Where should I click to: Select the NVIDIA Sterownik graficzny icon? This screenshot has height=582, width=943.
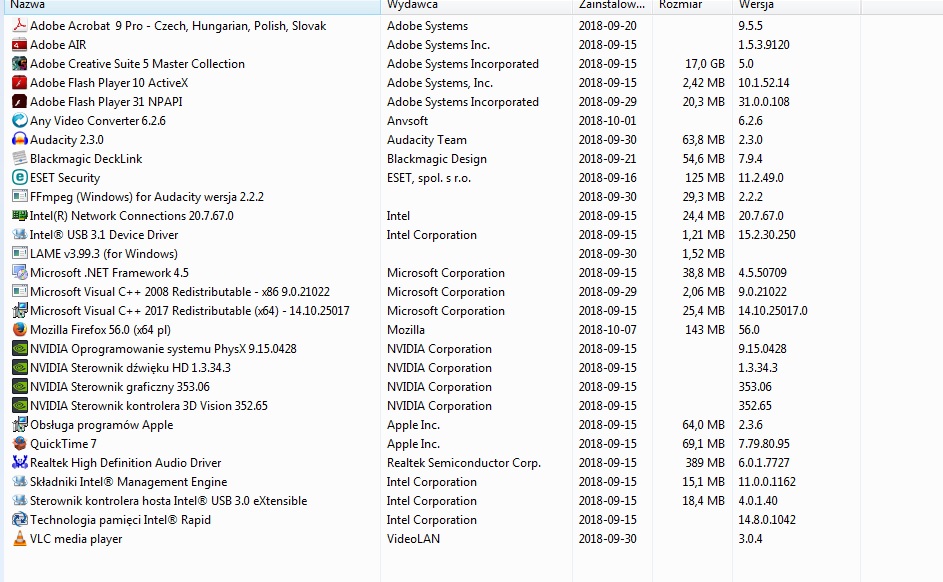[x=20, y=387]
